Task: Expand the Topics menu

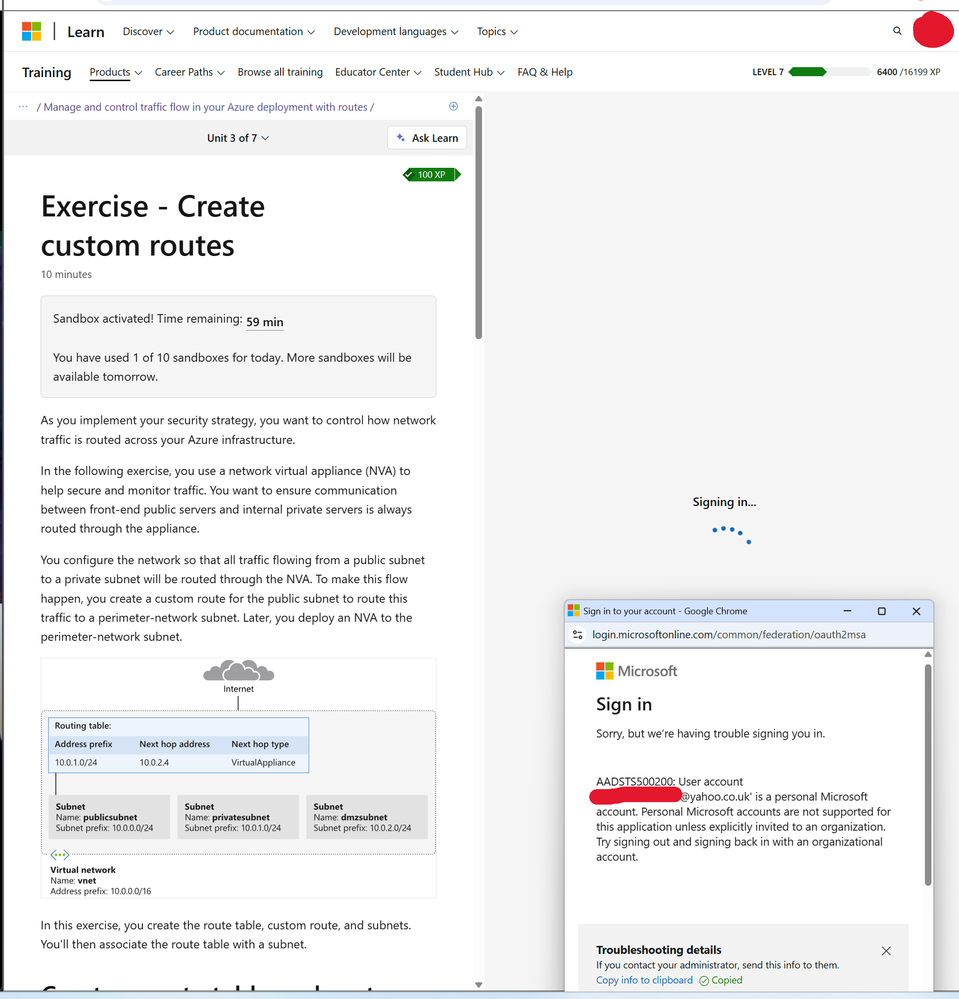Action: tap(497, 31)
